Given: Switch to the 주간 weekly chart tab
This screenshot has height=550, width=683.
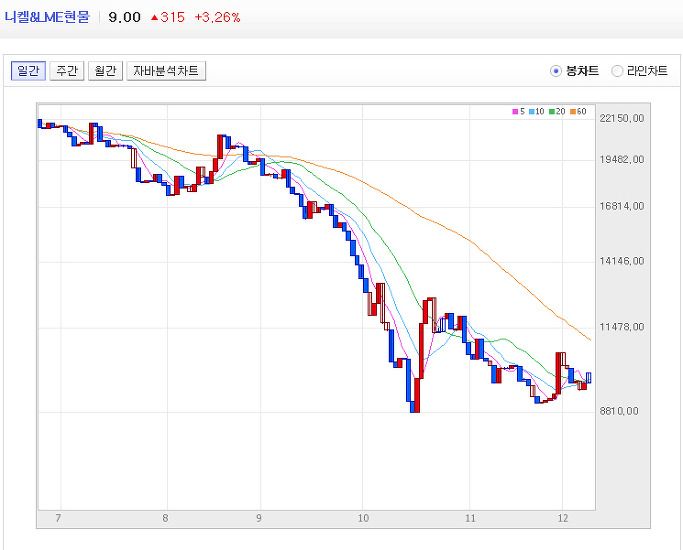Looking at the screenshot, I should coord(67,71).
